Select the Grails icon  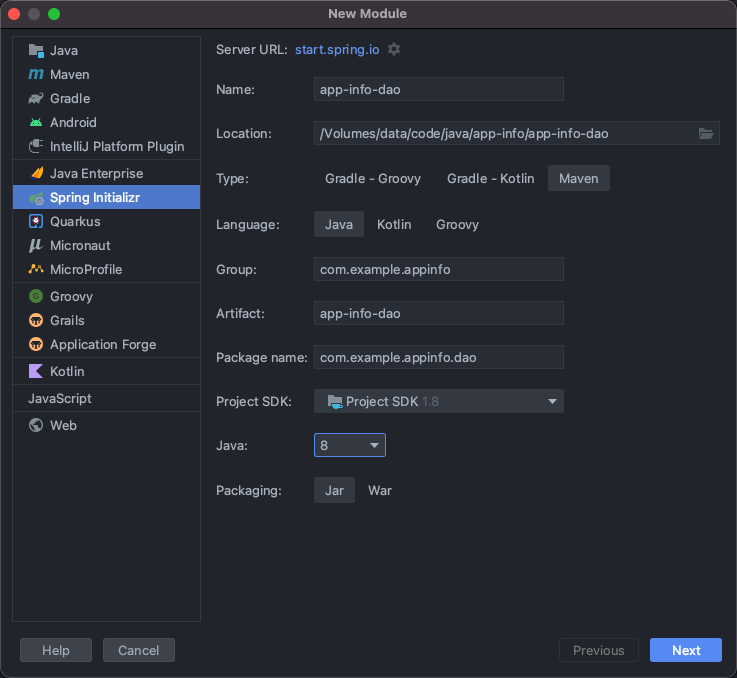(36, 320)
